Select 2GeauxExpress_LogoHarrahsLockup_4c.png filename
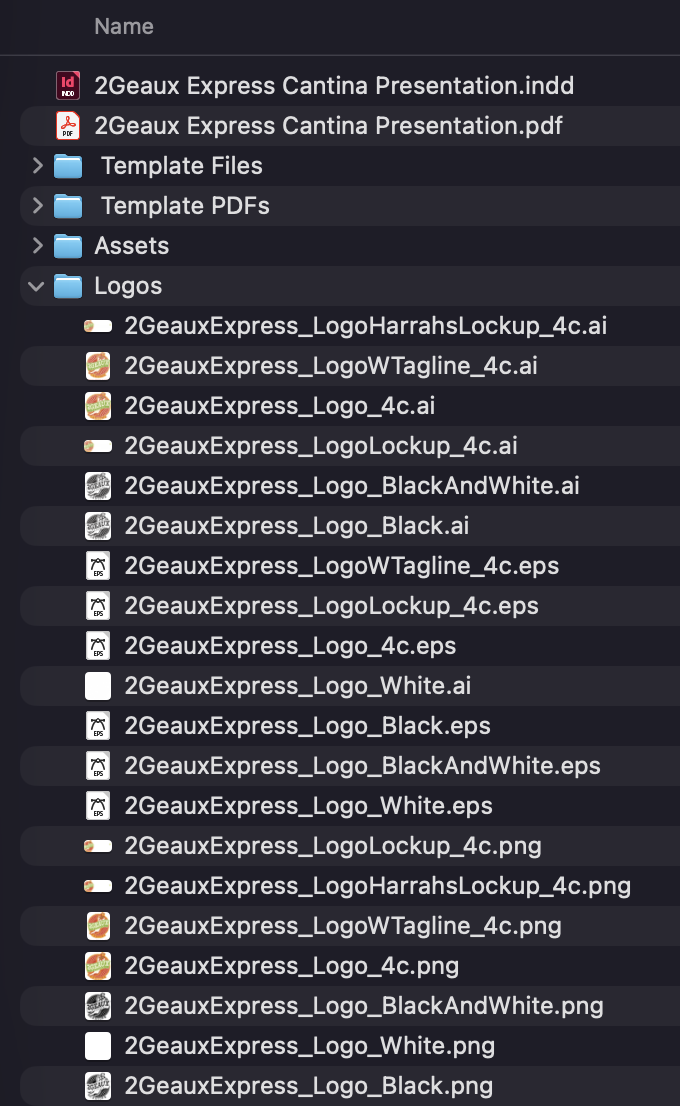The height and width of the screenshot is (1106, 680). [x=378, y=886]
